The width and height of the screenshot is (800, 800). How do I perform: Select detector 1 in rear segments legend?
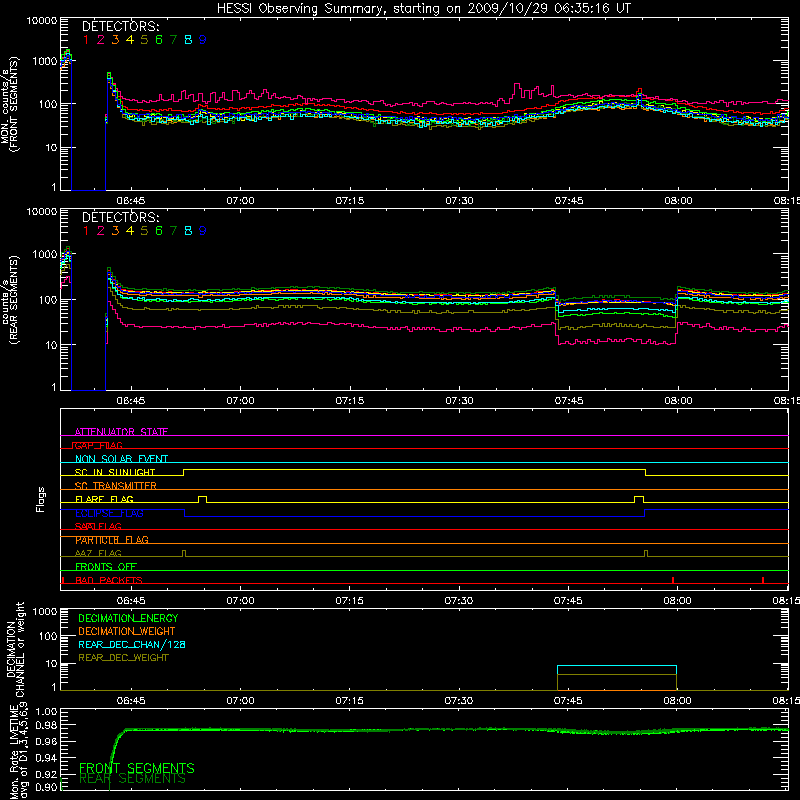pyautogui.click(x=86, y=231)
